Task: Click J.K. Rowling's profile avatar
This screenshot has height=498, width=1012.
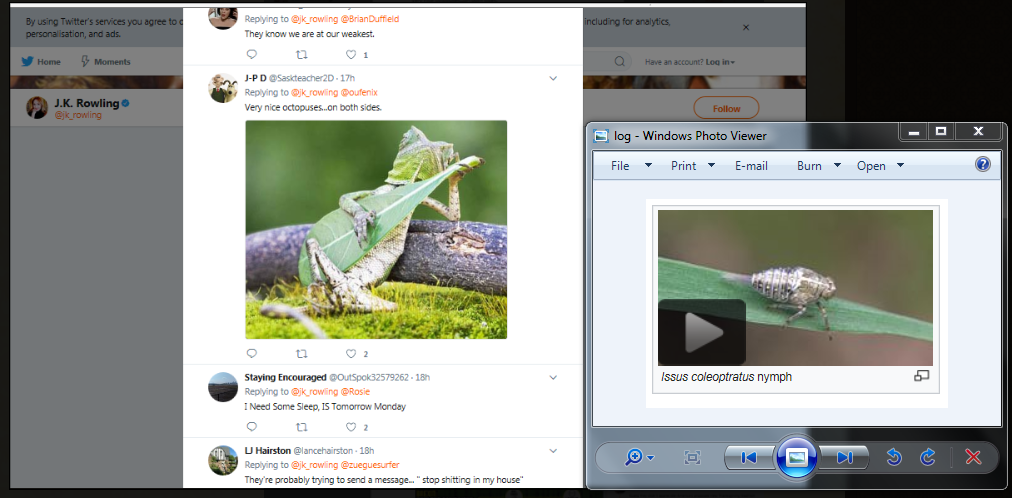Action: pyautogui.click(x=37, y=108)
